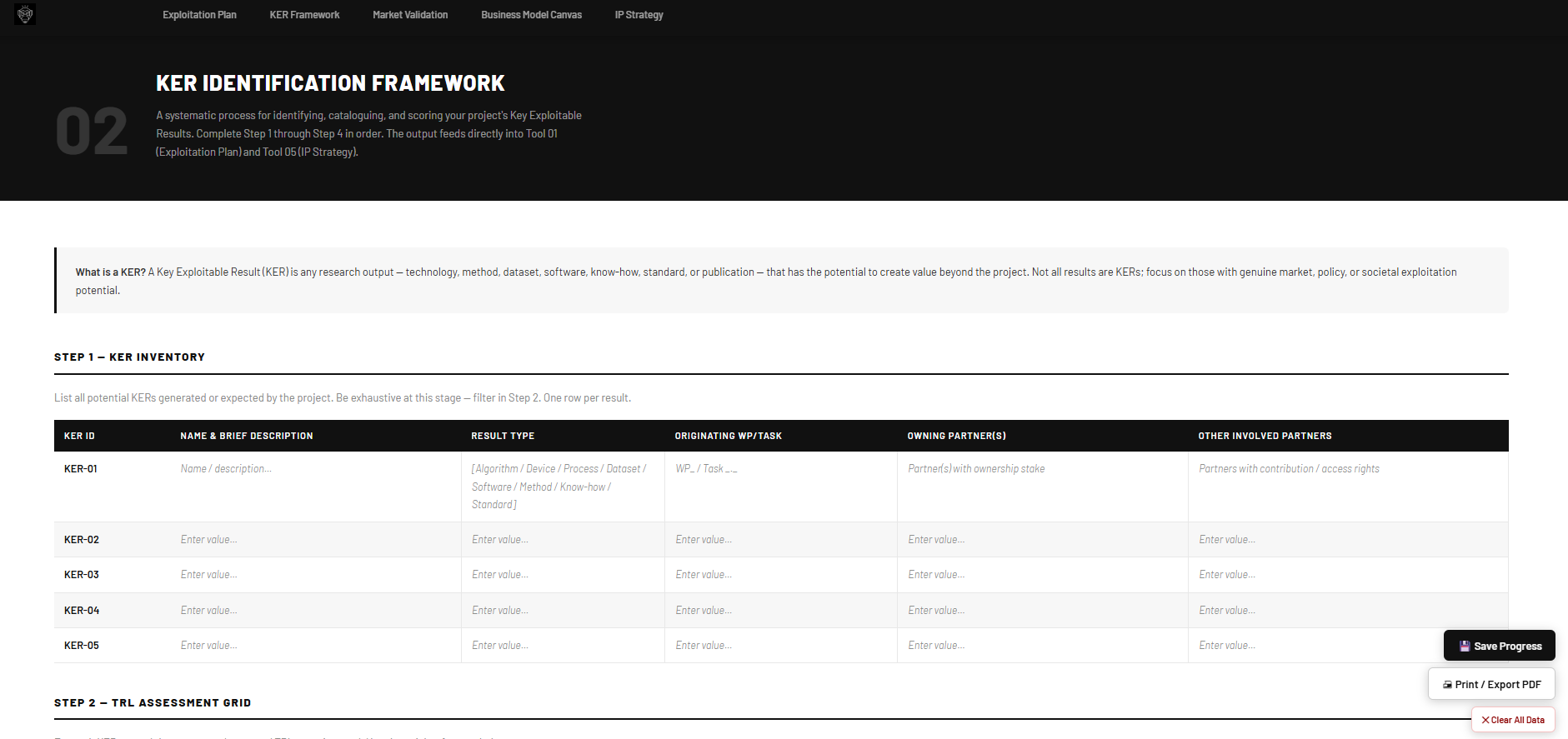Select KER-03 originating WP/Task cell
The image size is (1568, 739).
781,575
